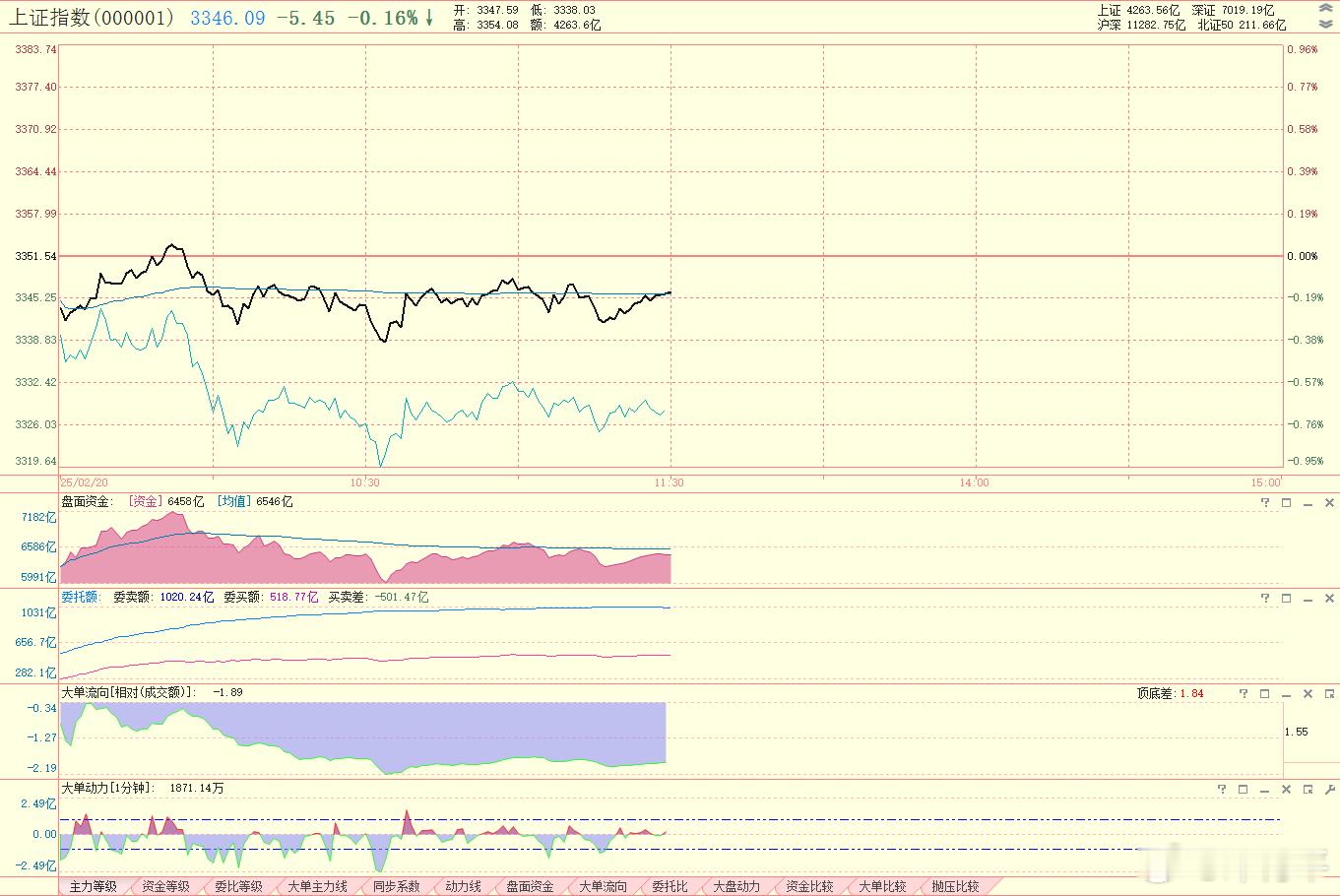The image size is (1340, 896).
Task: Maximize the 委托额 indicator panel
Action: (1286, 598)
